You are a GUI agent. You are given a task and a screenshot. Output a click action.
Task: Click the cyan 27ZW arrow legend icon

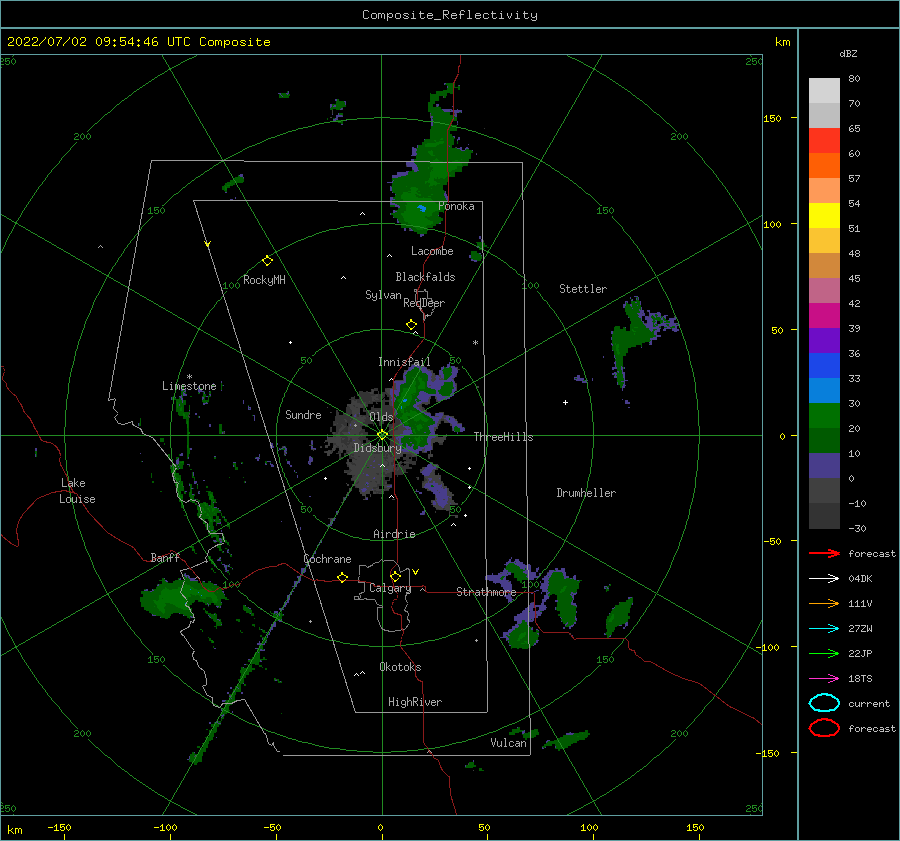824,629
